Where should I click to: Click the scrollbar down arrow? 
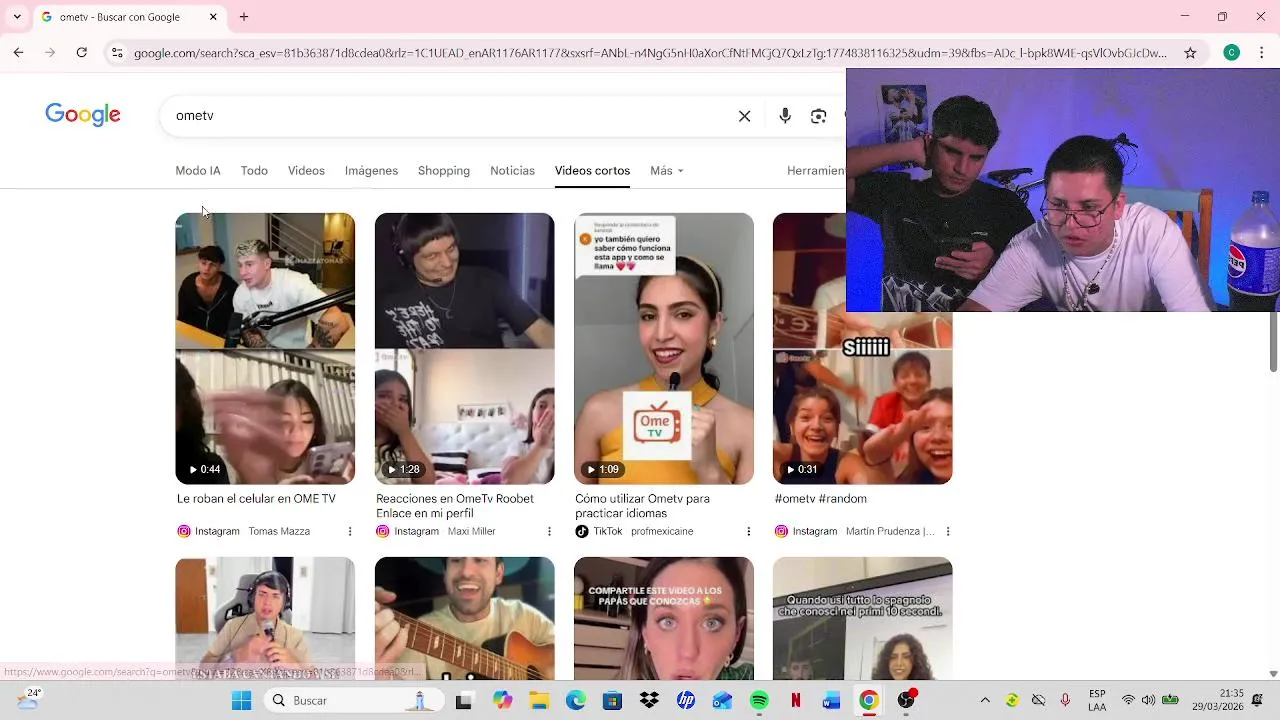tap(1273, 674)
